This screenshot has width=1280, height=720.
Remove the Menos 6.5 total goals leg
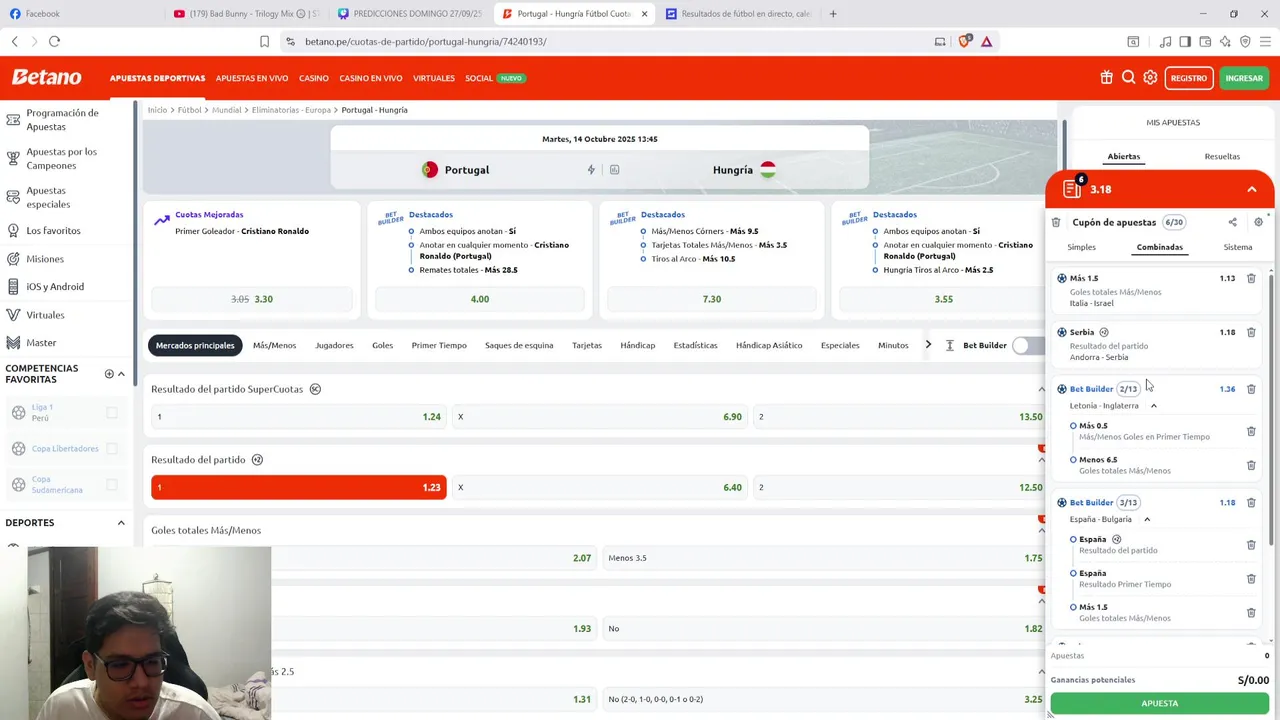coord(1251,465)
